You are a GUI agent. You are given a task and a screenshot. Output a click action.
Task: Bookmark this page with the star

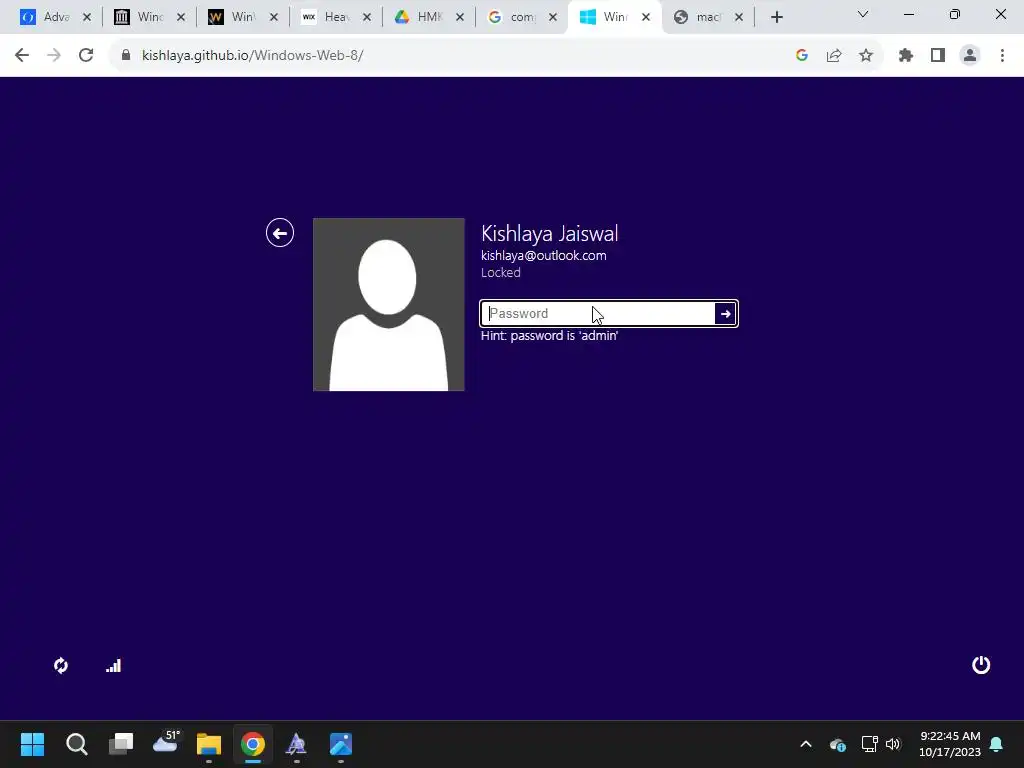(866, 56)
